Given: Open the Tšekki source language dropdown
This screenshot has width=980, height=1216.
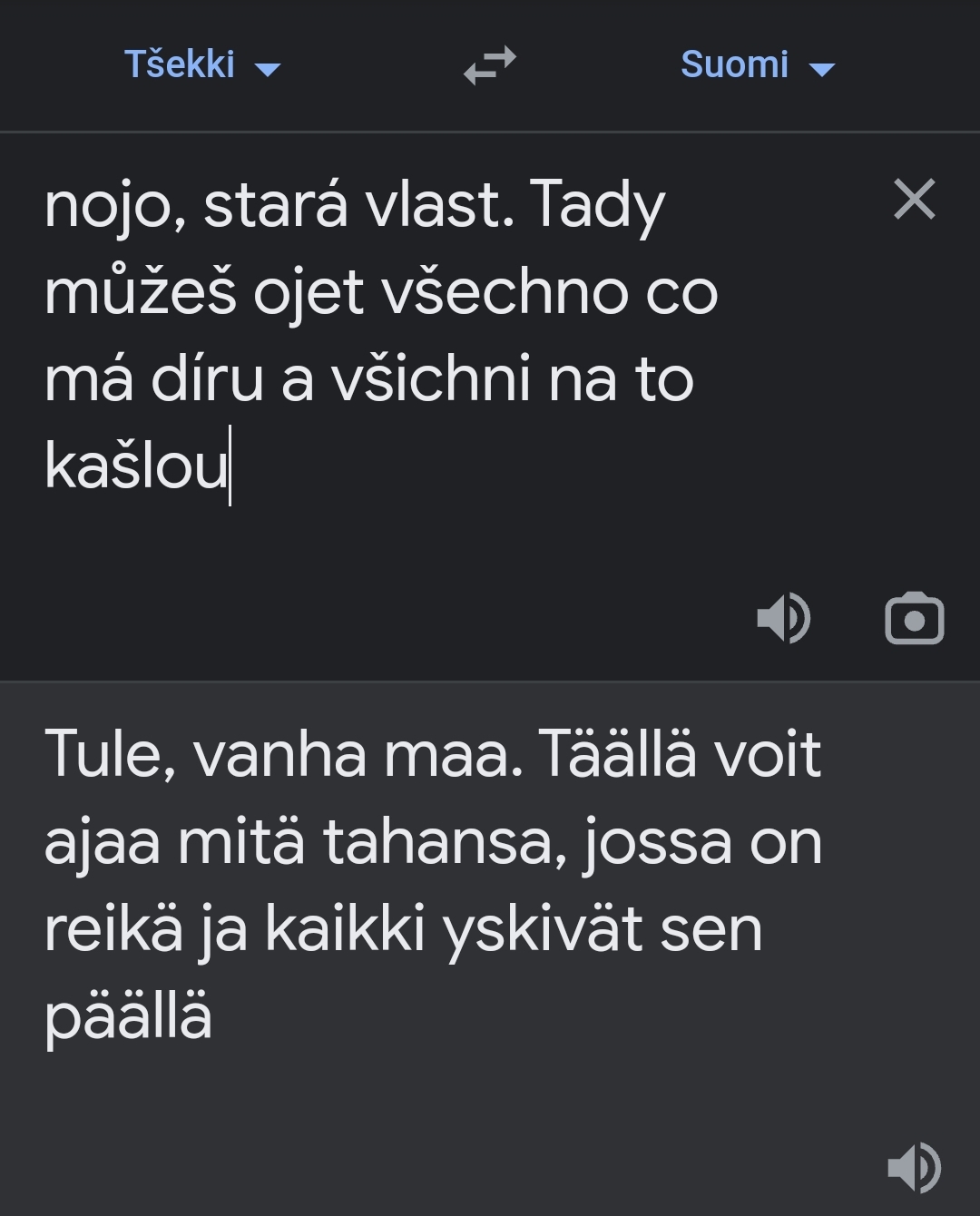Looking at the screenshot, I should coord(180,65).
